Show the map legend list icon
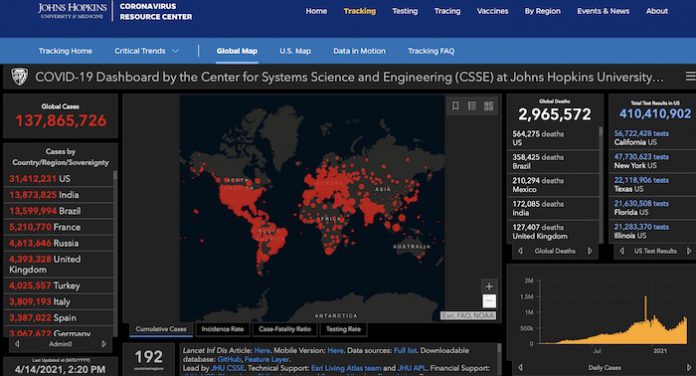This screenshot has width=696, height=376. [472, 106]
